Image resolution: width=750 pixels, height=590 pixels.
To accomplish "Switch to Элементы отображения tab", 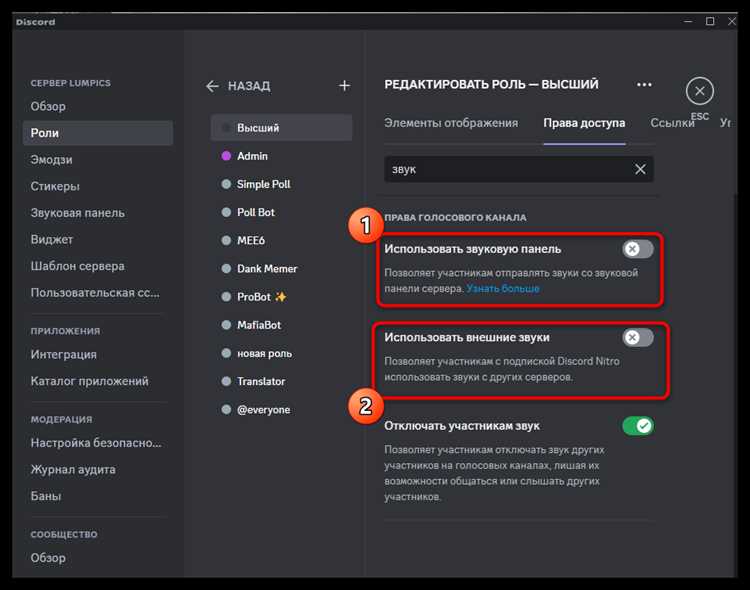I will 451,123.
